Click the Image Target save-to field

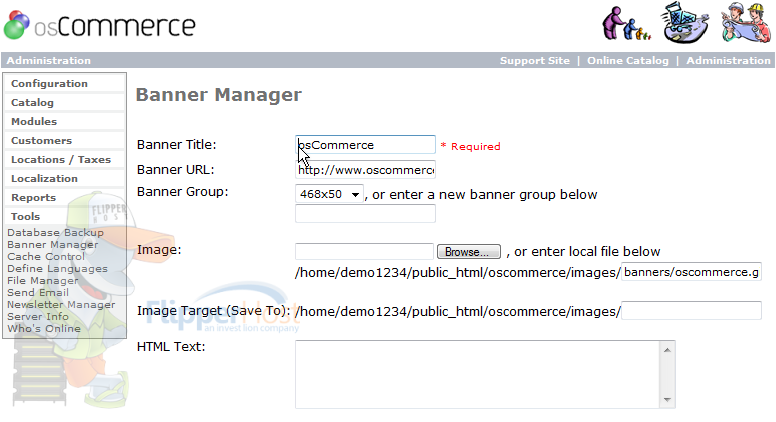pos(691,311)
